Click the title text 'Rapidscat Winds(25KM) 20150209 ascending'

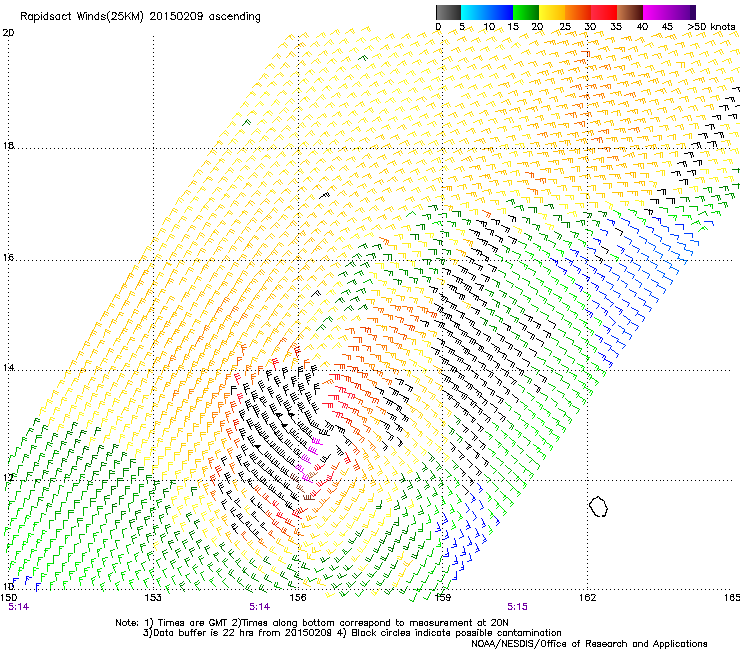pos(140,17)
